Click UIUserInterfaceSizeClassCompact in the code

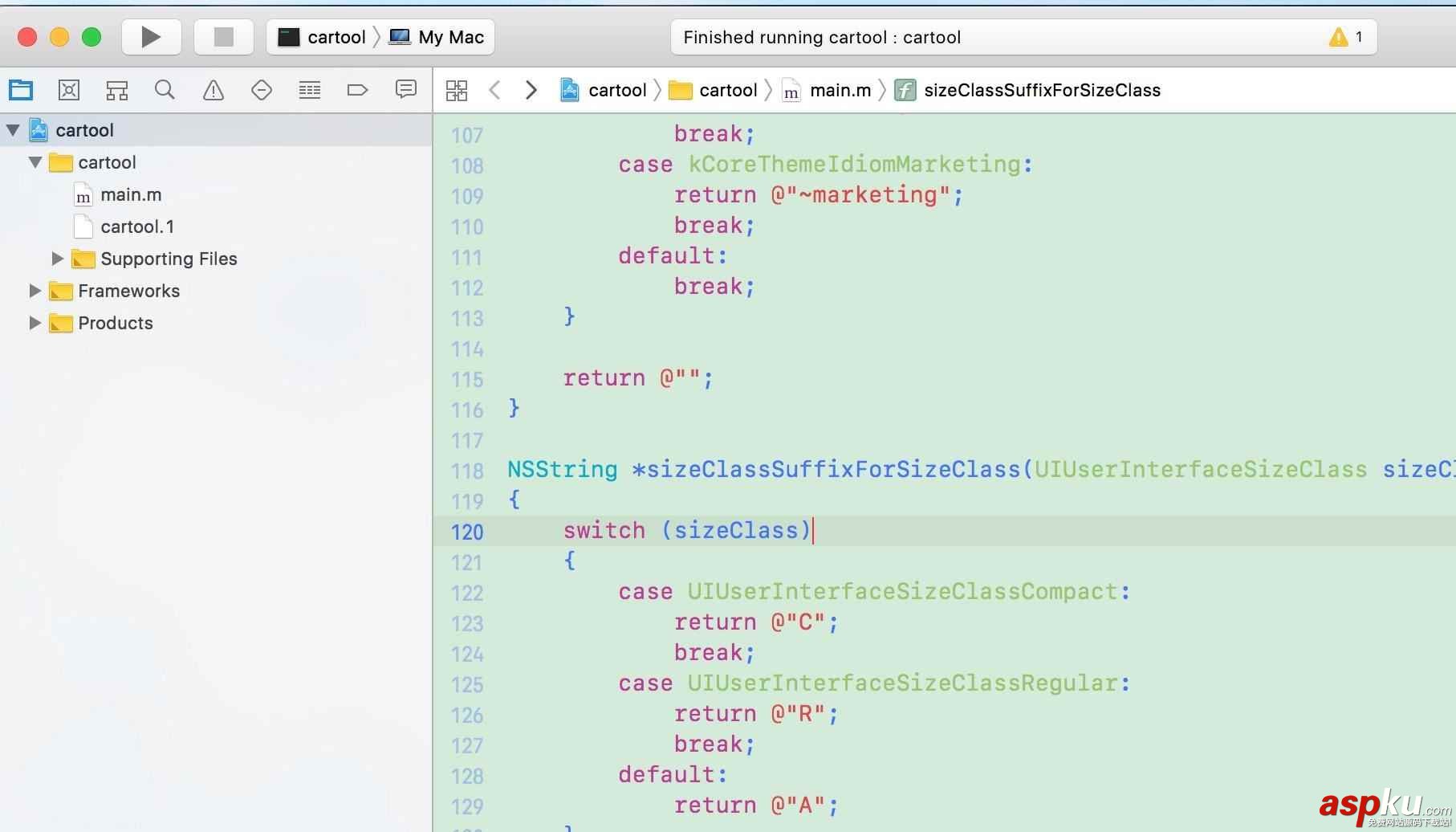903,592
